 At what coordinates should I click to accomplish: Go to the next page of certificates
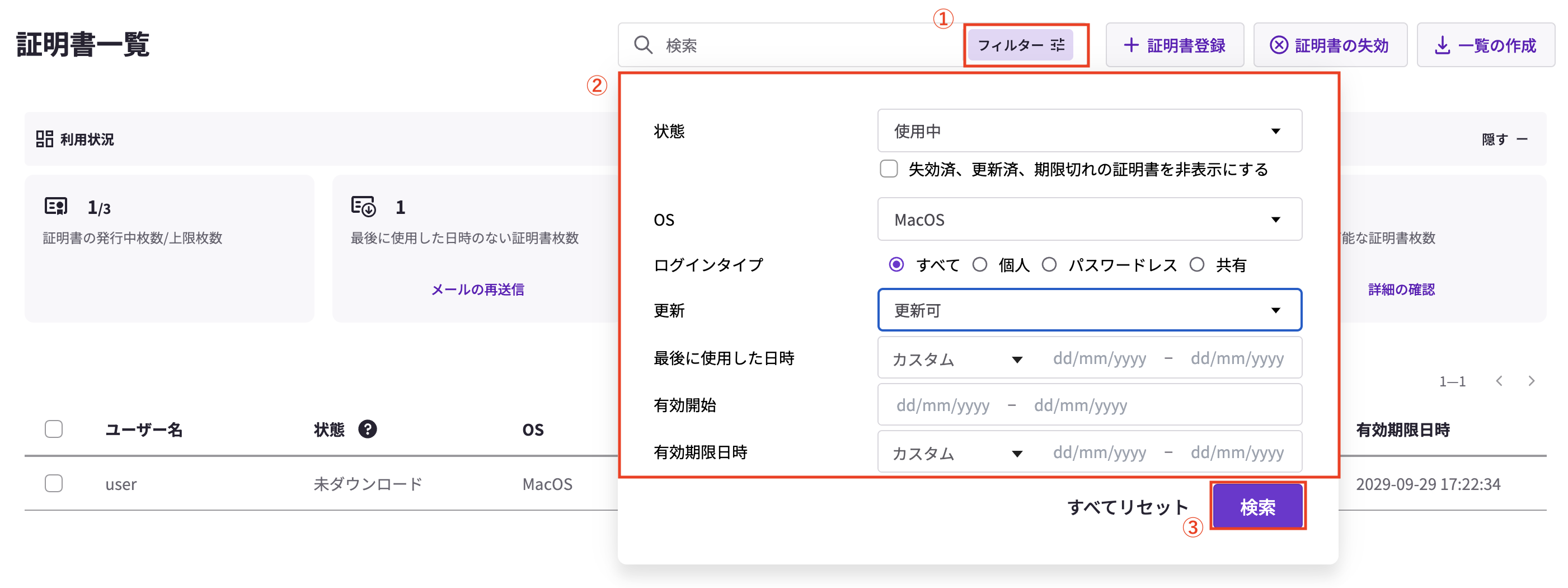coord(1532,380)
